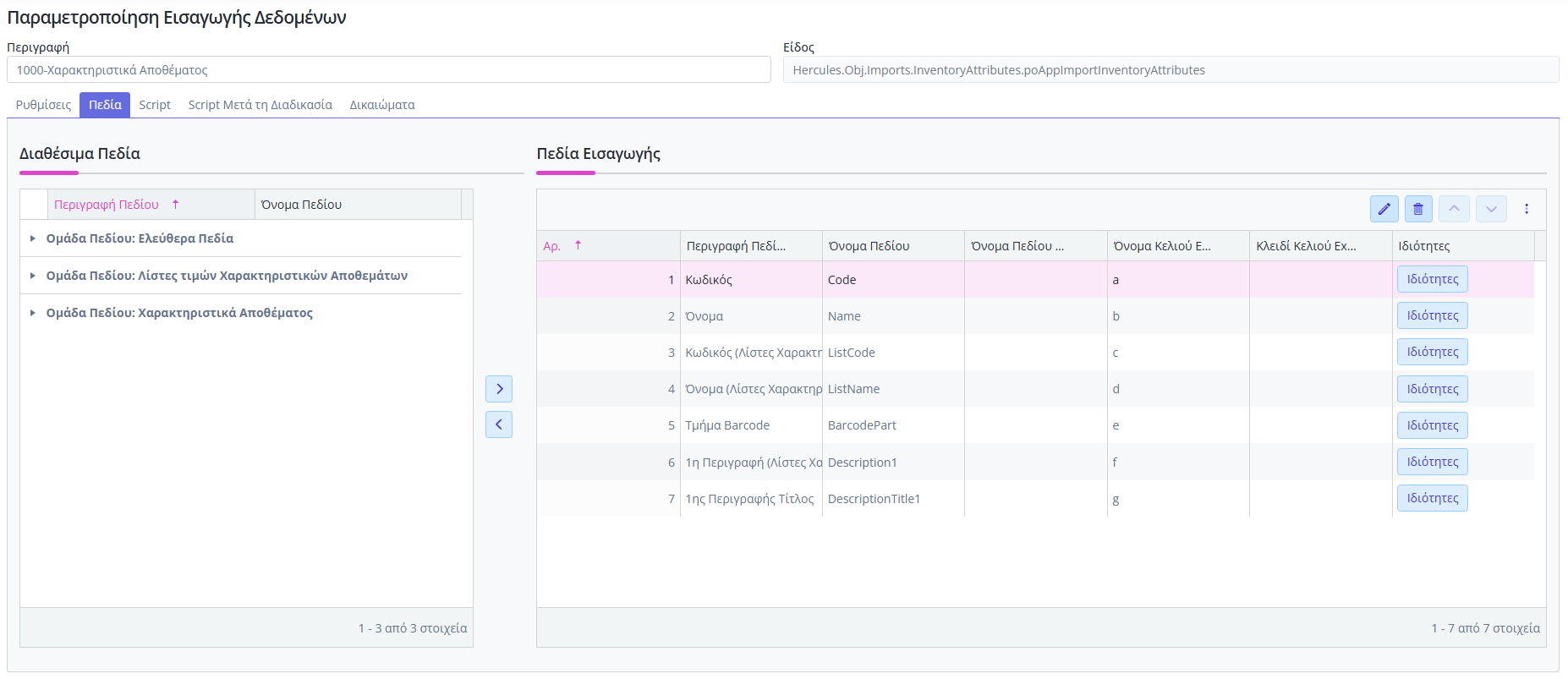The image size is (1568, 679).
Task: Move row up with chevron-up icon
Action: click(1454, 209)
